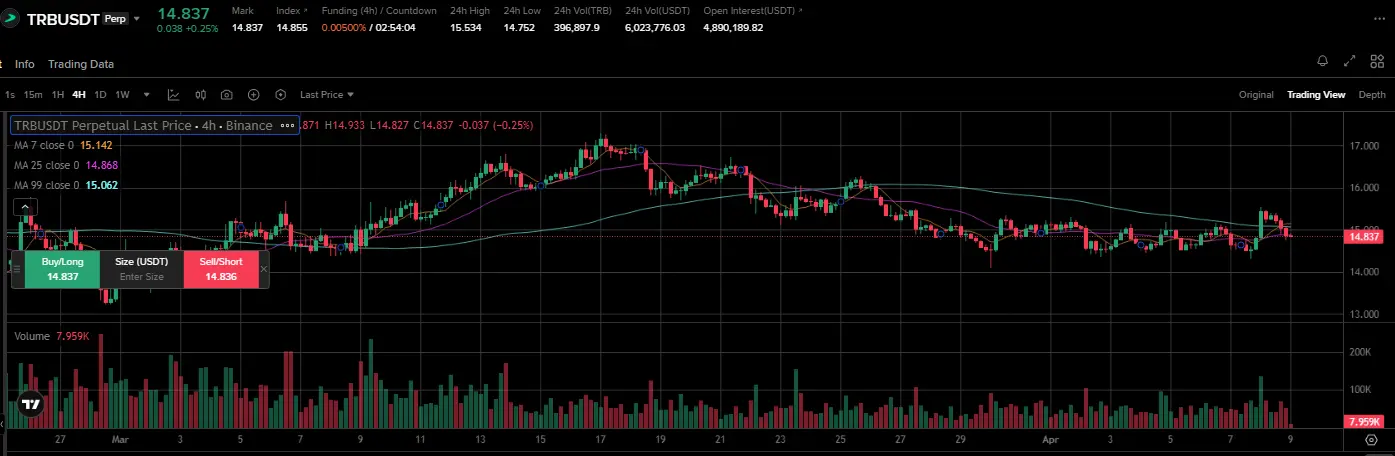Viewport: 1395px width, 456px height.
Task: Select the 1s timeframe
Action: pyautogui.click(x=10, y=95)
